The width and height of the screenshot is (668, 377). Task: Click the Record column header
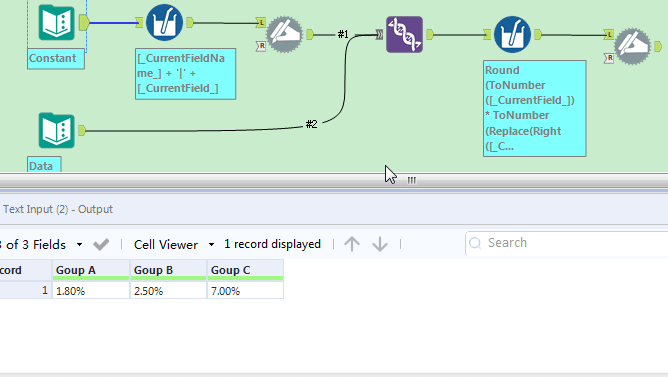point(26,270)
